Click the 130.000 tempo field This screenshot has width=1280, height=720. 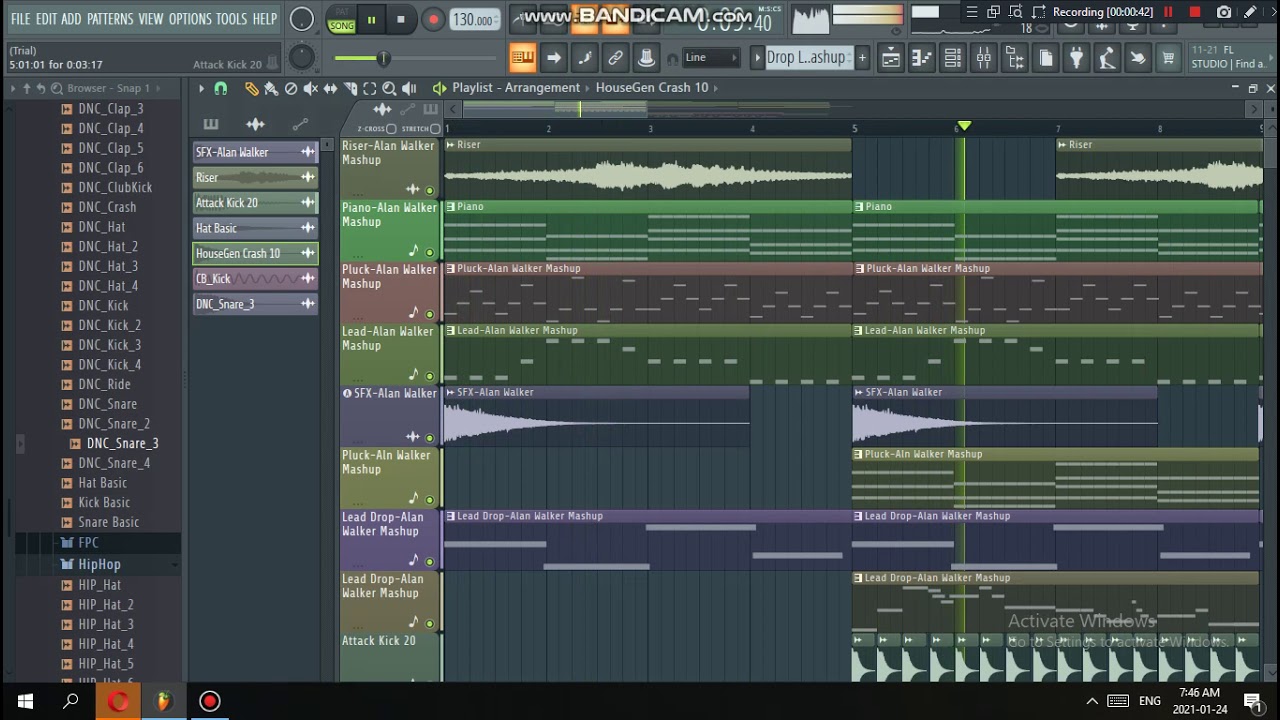pos(475,20)
